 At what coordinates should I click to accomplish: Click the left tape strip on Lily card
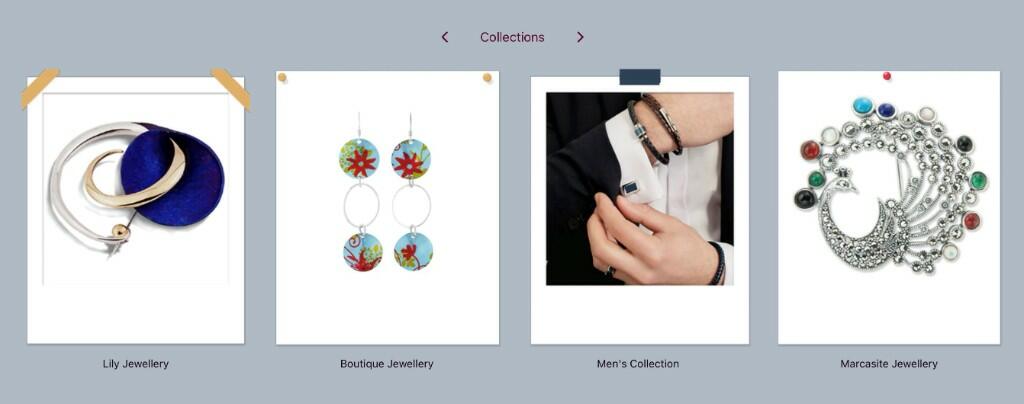(40, 88)
